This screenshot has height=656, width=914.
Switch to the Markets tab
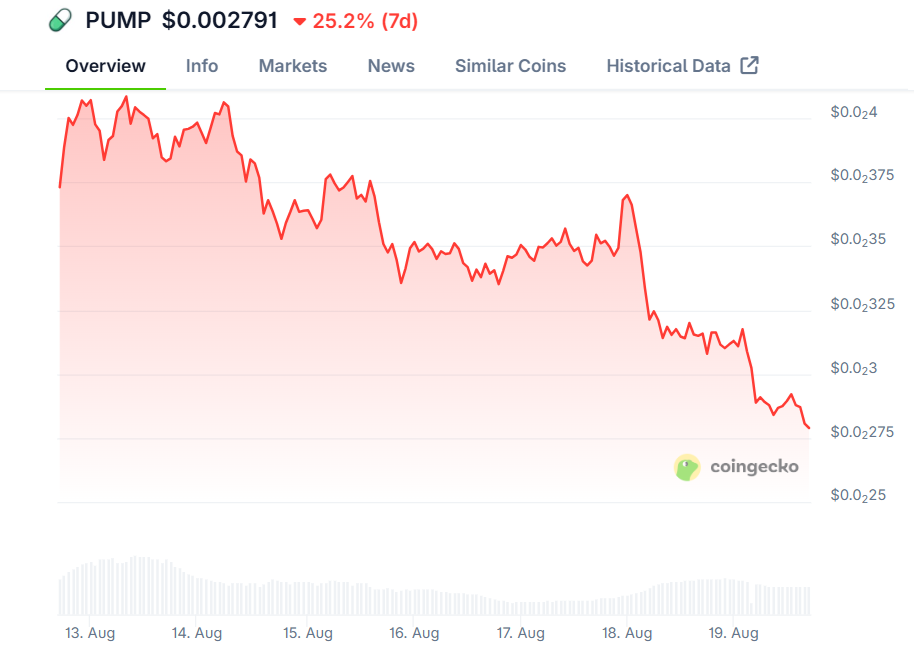pos(292,65)
